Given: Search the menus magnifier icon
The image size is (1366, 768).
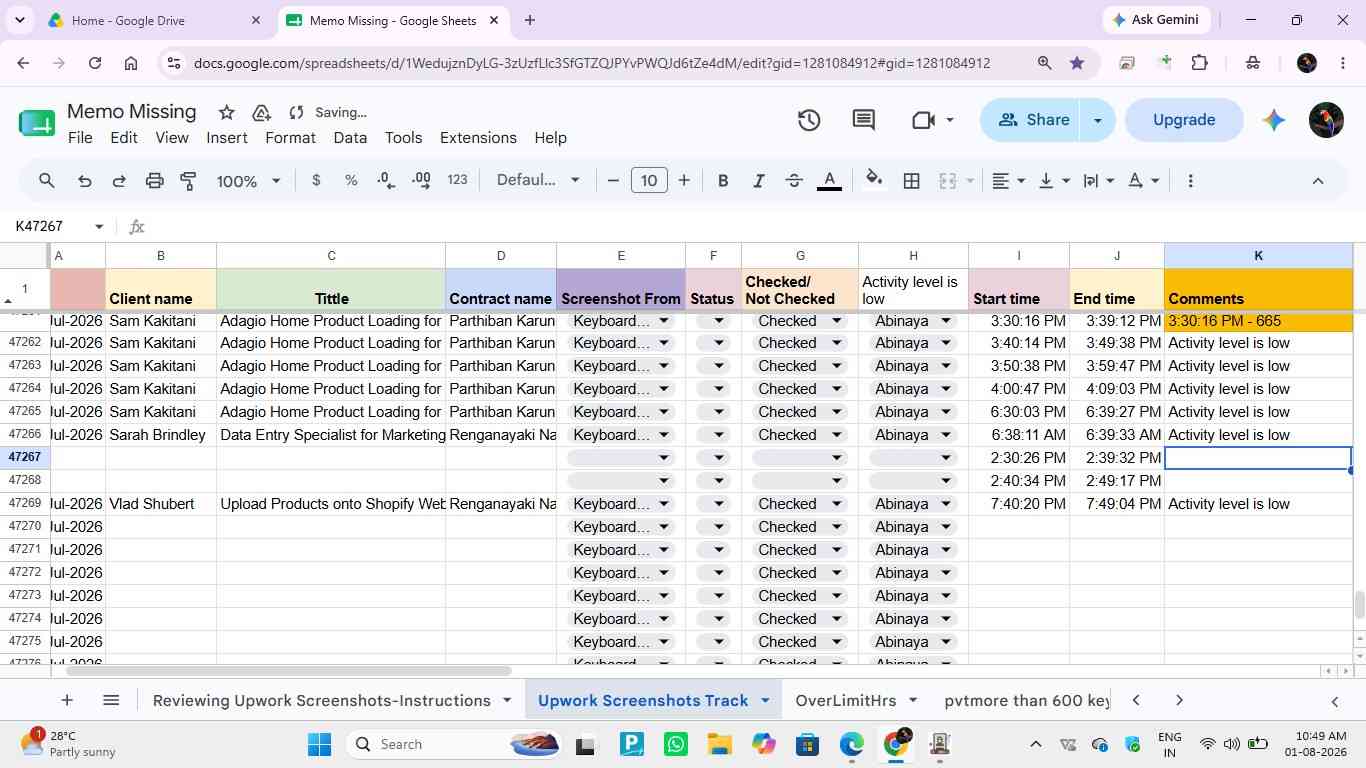Looking at the screenshot, I should point(46,181).
